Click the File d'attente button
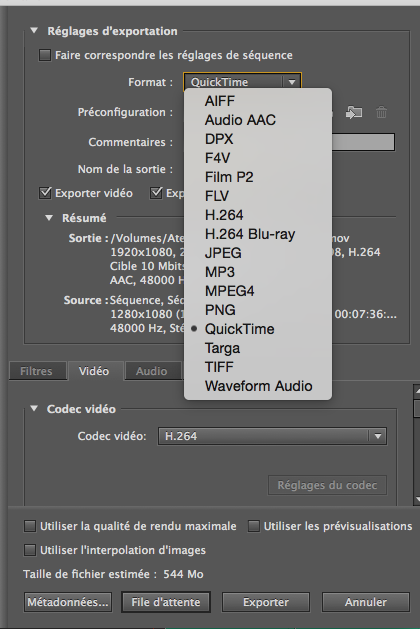 166,602
